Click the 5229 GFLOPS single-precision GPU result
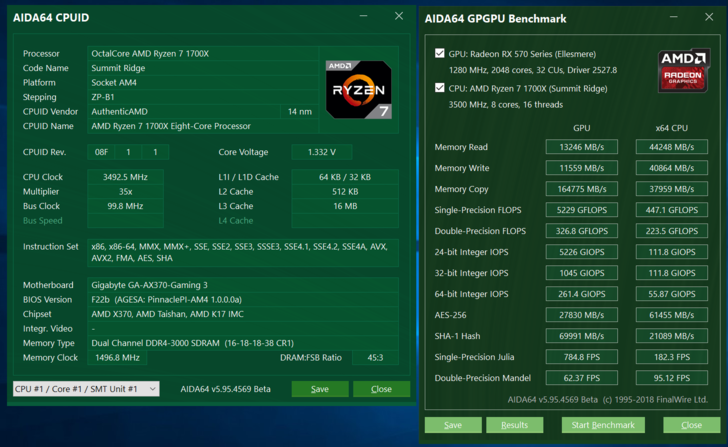 (582, 210)
